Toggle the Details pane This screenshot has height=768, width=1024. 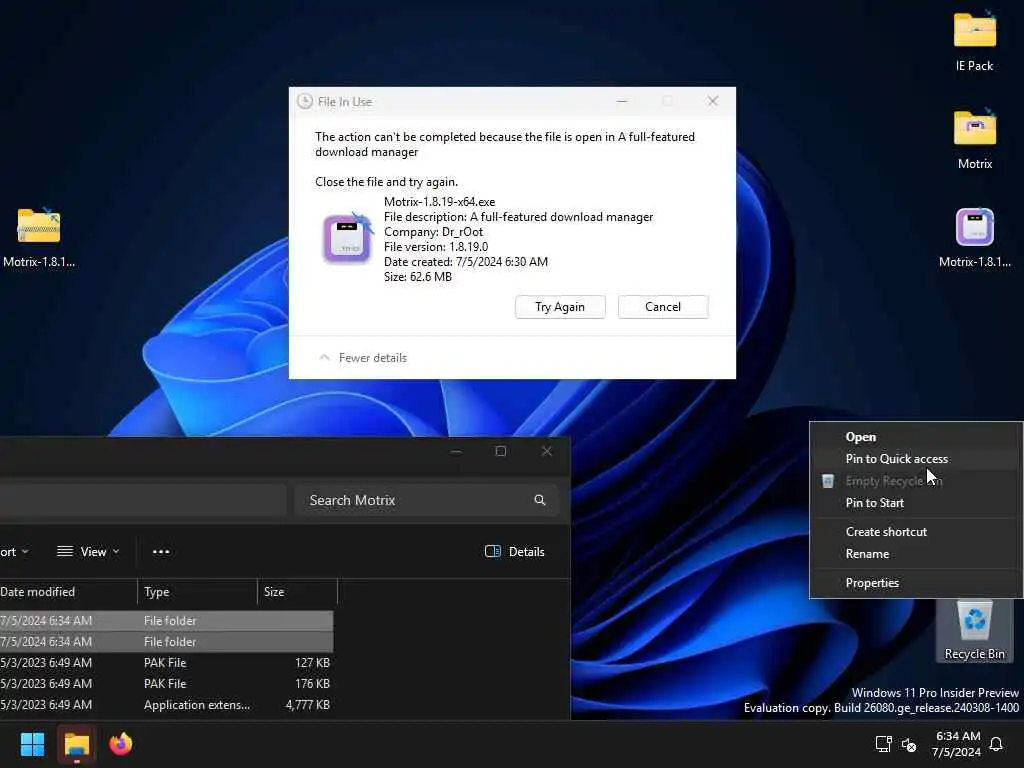pyautogui.click(x=515, y=552)
